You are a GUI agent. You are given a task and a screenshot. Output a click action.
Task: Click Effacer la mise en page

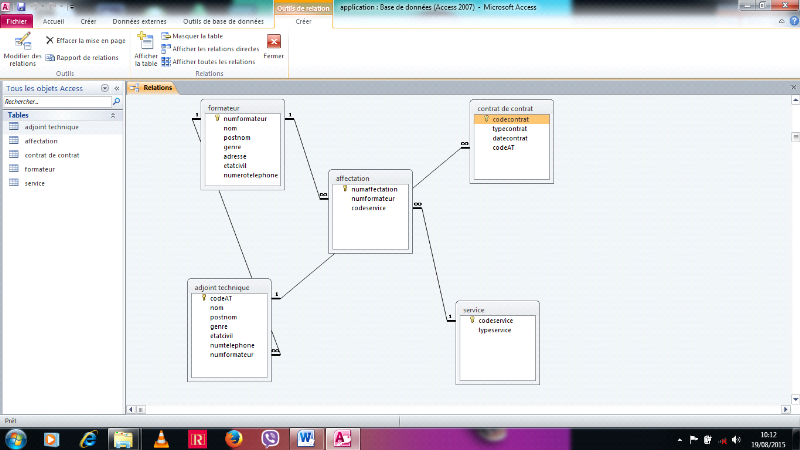[x=85, y=40]
